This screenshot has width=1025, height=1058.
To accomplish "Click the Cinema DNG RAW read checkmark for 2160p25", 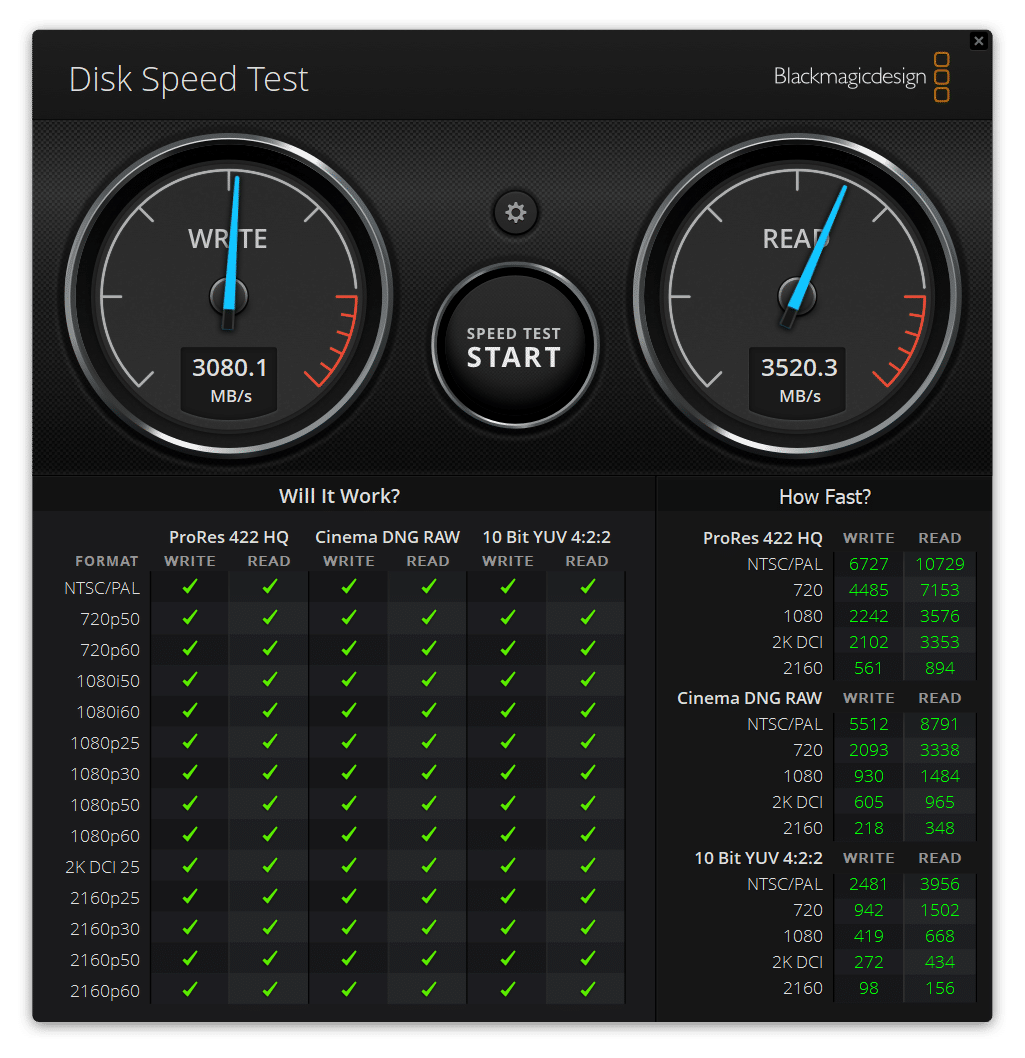I will click(428, 897).
